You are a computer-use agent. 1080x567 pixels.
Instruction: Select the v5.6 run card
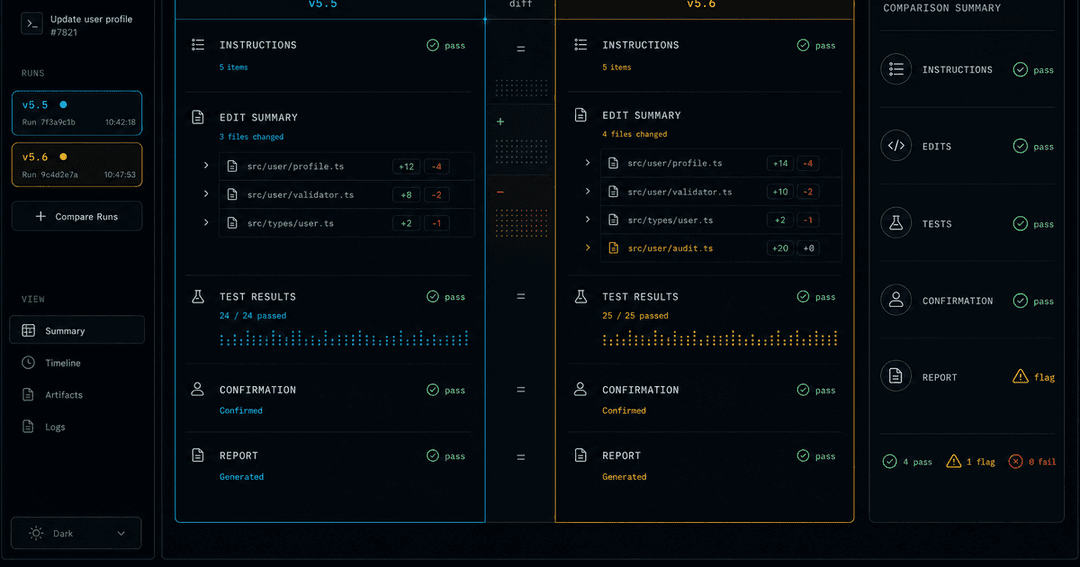tap(77, 165)
